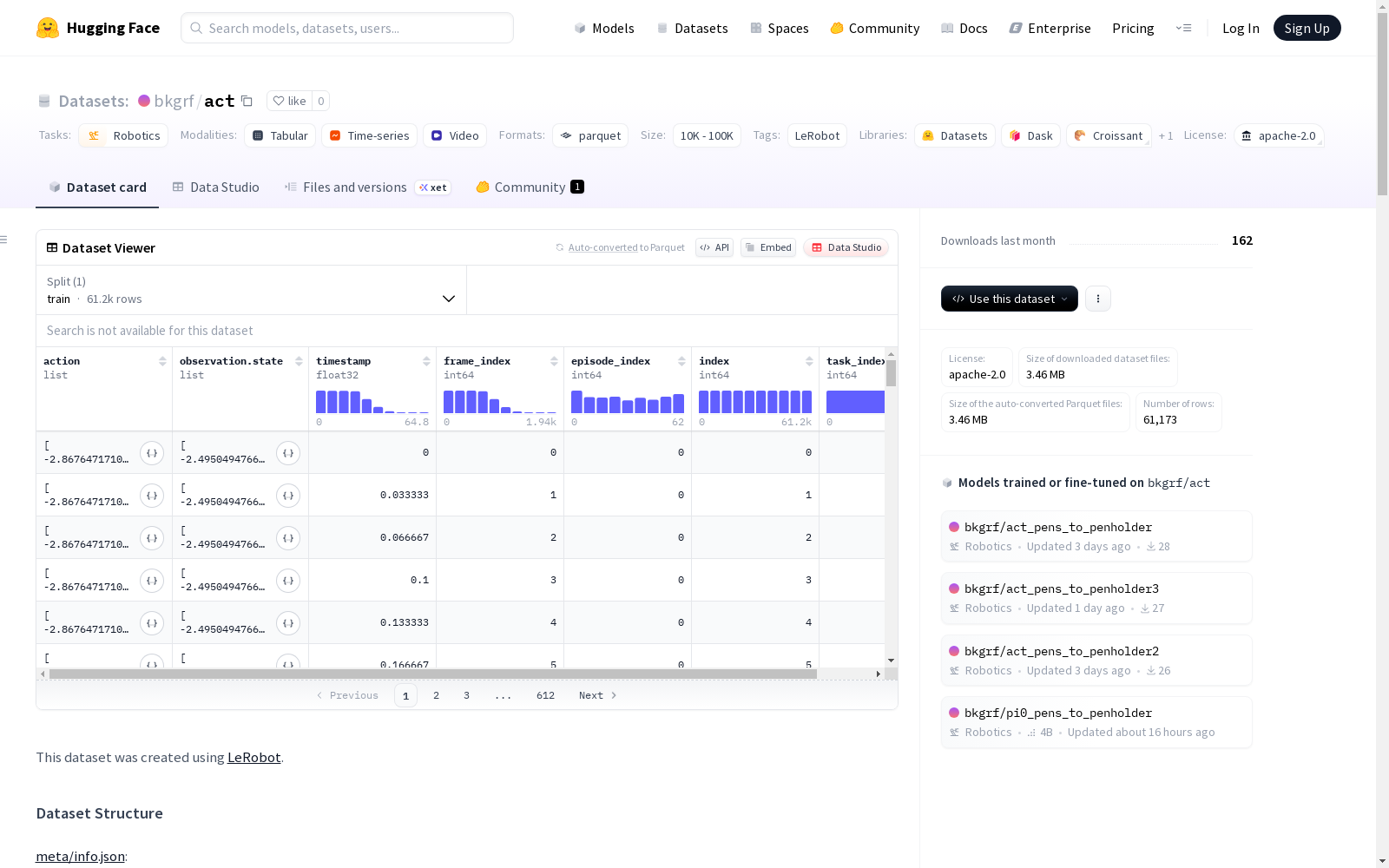Open the train split dropdown
This screenshot has width=1389, height=868.
251,290
